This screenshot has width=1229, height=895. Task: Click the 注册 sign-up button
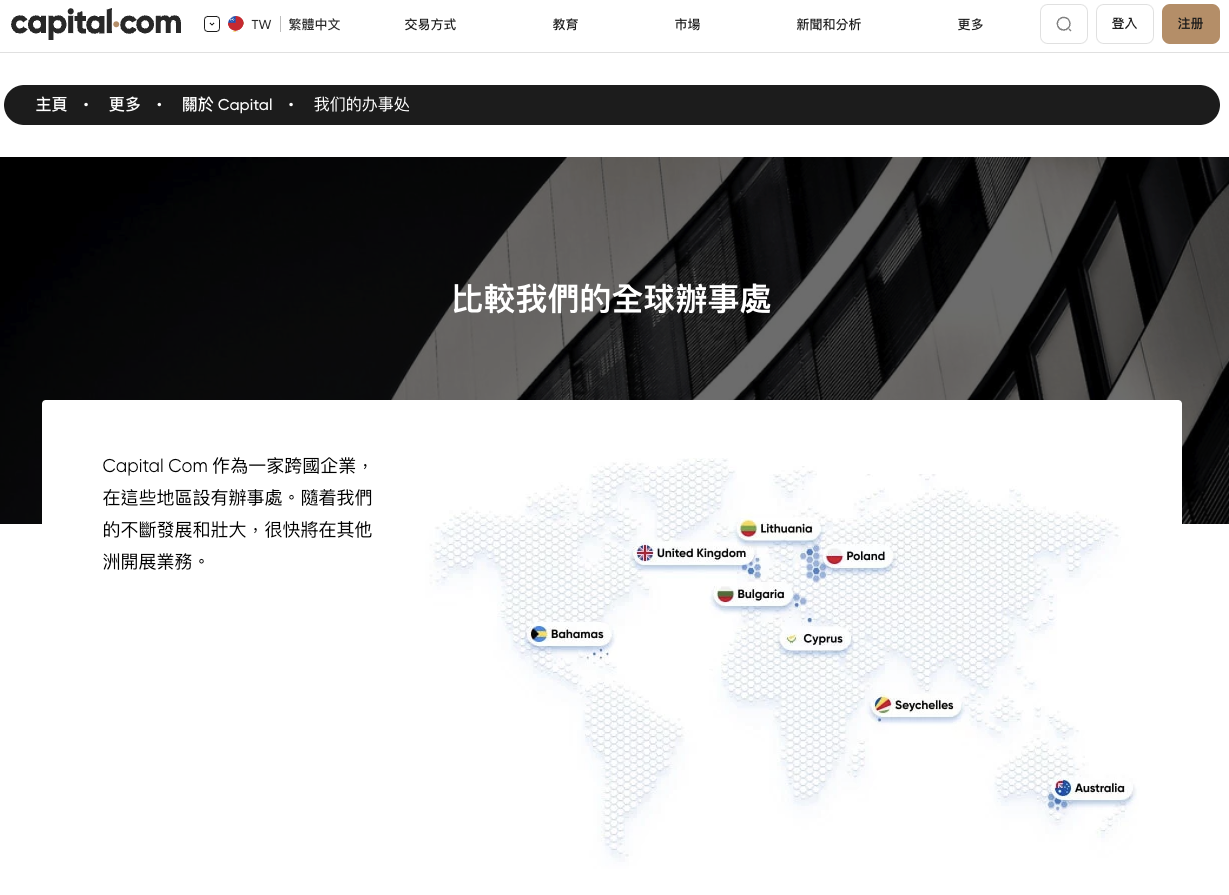click(1191, 24)
